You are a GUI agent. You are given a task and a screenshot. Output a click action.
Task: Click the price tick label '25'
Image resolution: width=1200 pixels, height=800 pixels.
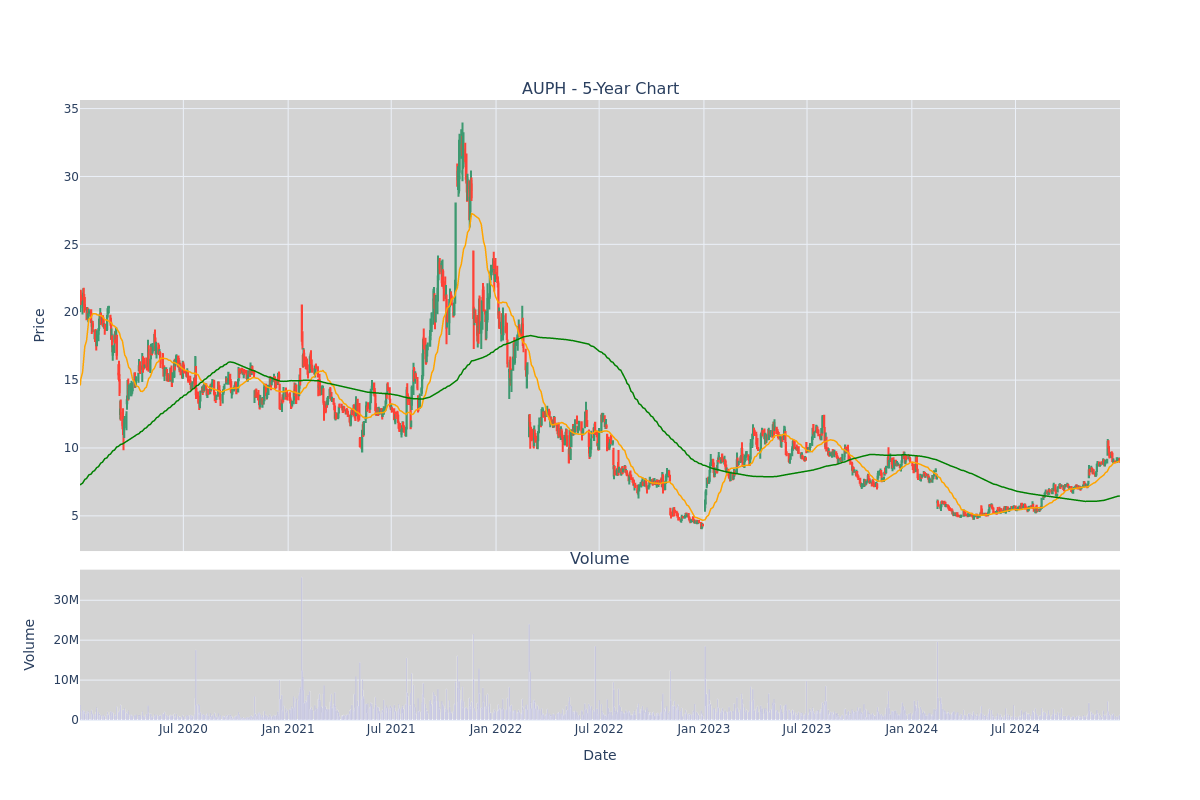click(x=72, y=245)
